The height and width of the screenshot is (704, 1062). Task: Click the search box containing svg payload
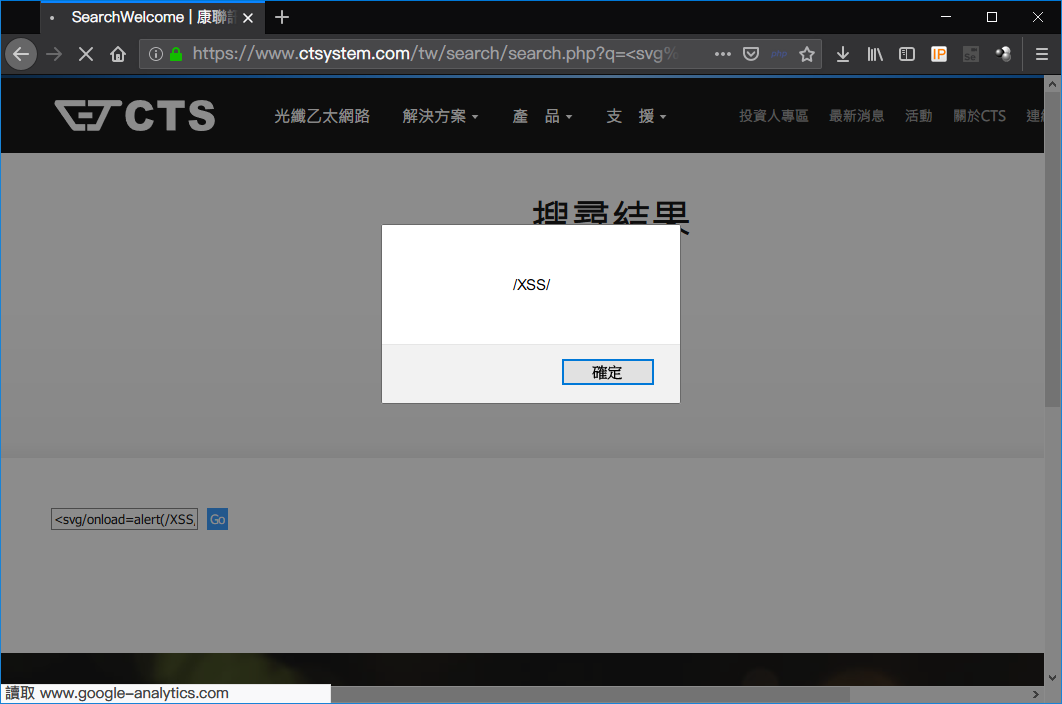125,519
